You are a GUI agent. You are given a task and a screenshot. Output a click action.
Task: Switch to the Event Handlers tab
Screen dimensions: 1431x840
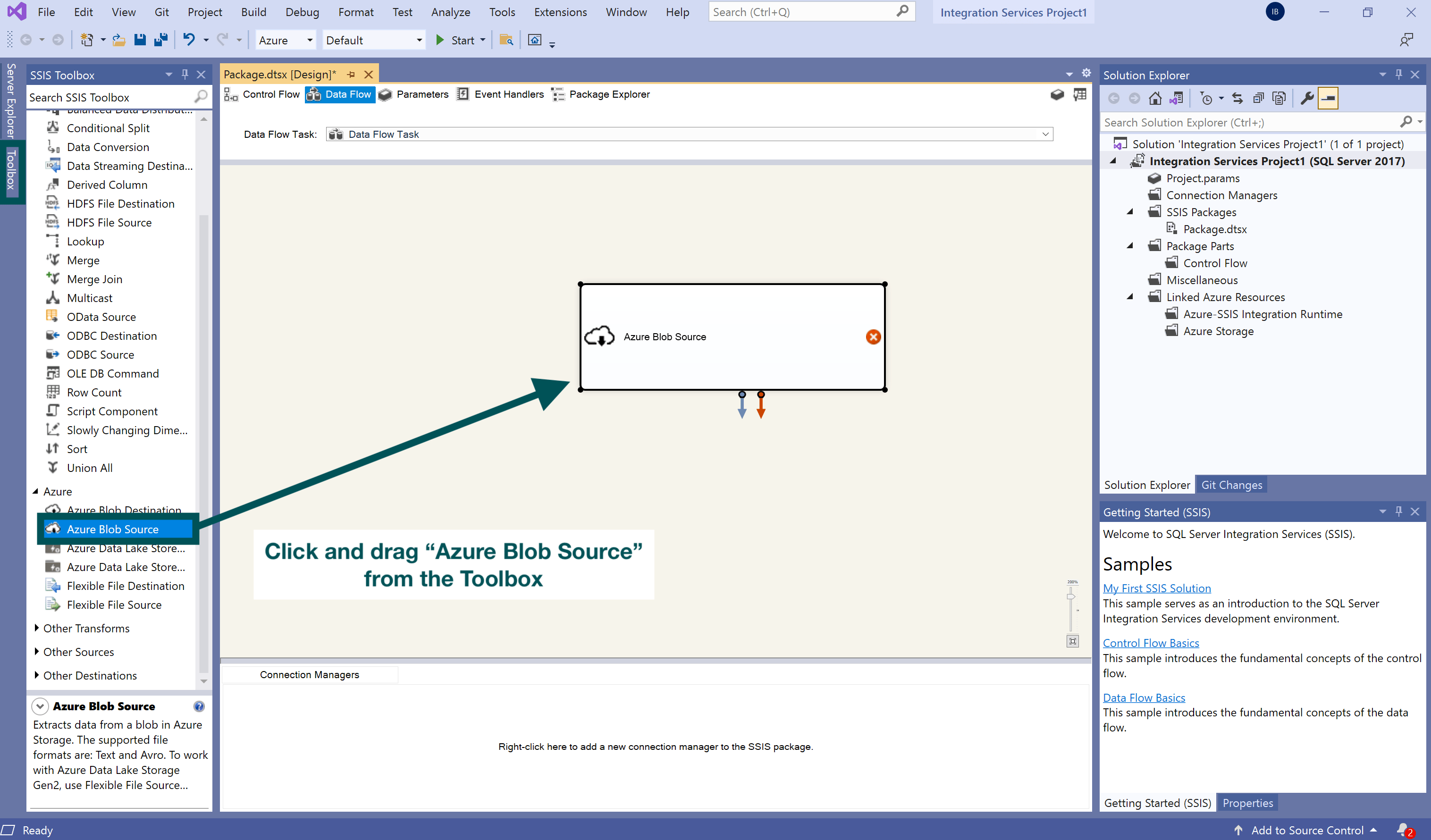click(x=500, y=94)
